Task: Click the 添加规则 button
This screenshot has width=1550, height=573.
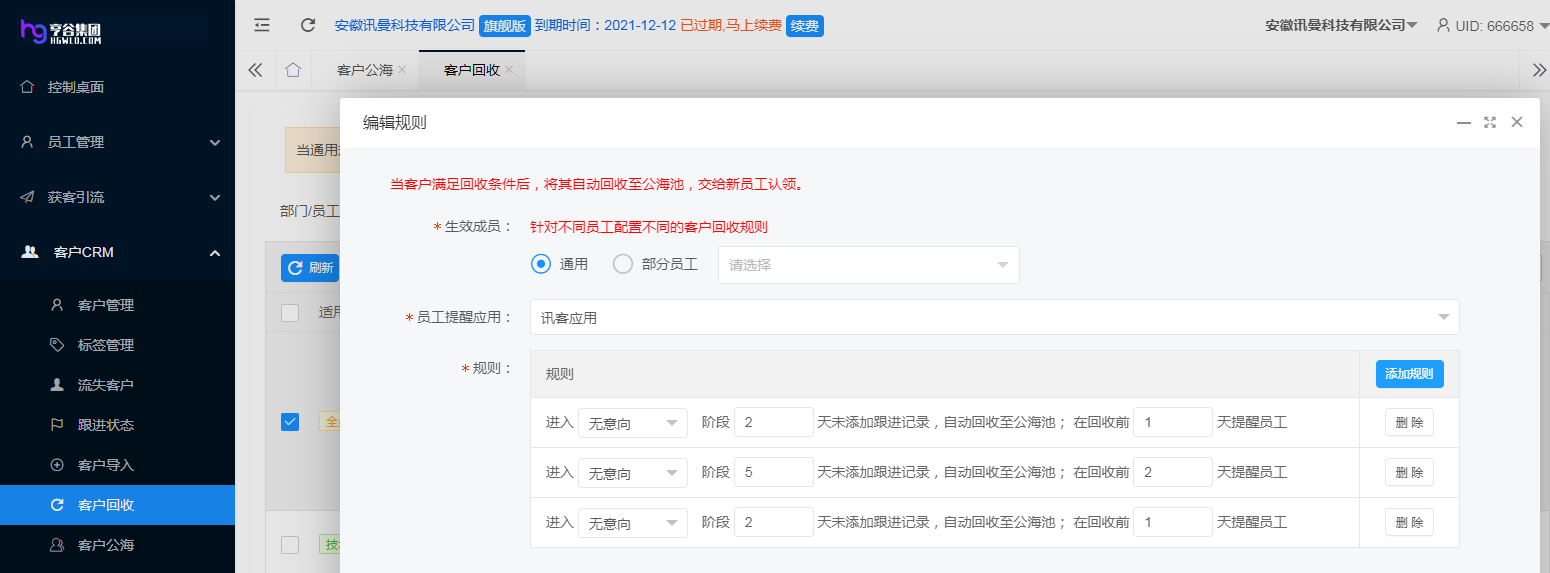Action: [x=1409, y=374]
